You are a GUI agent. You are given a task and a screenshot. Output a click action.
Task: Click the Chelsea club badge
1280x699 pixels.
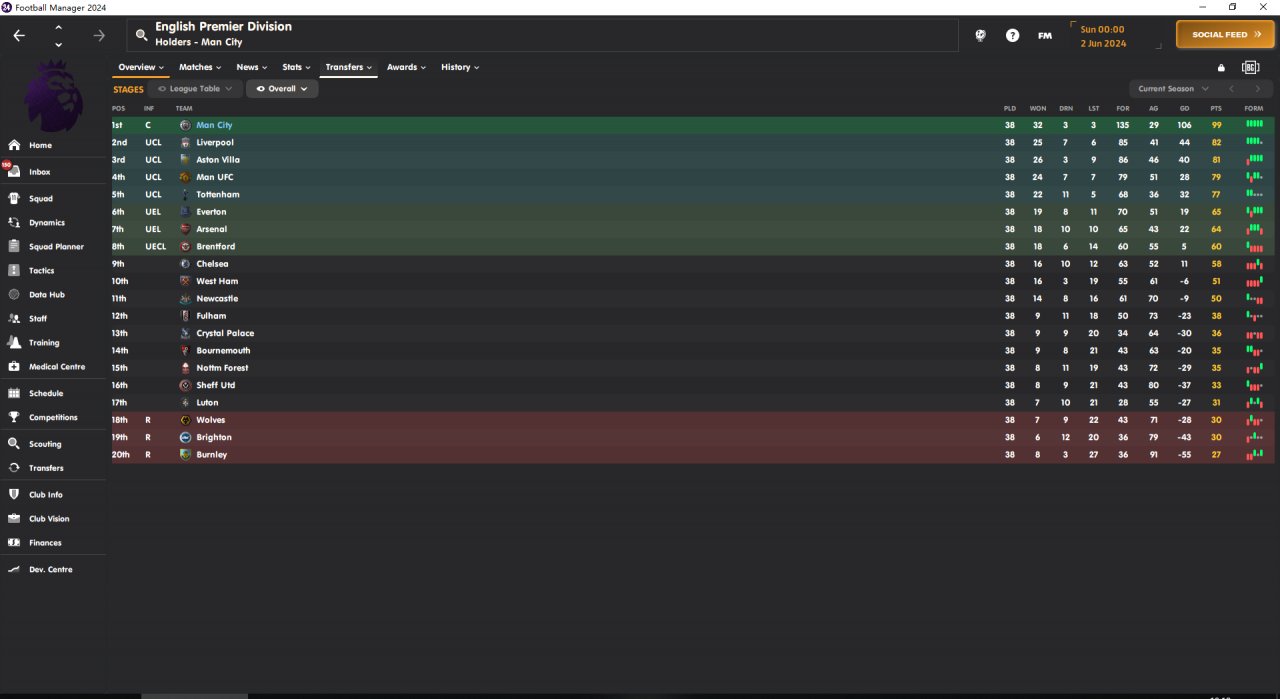[185, 264]
